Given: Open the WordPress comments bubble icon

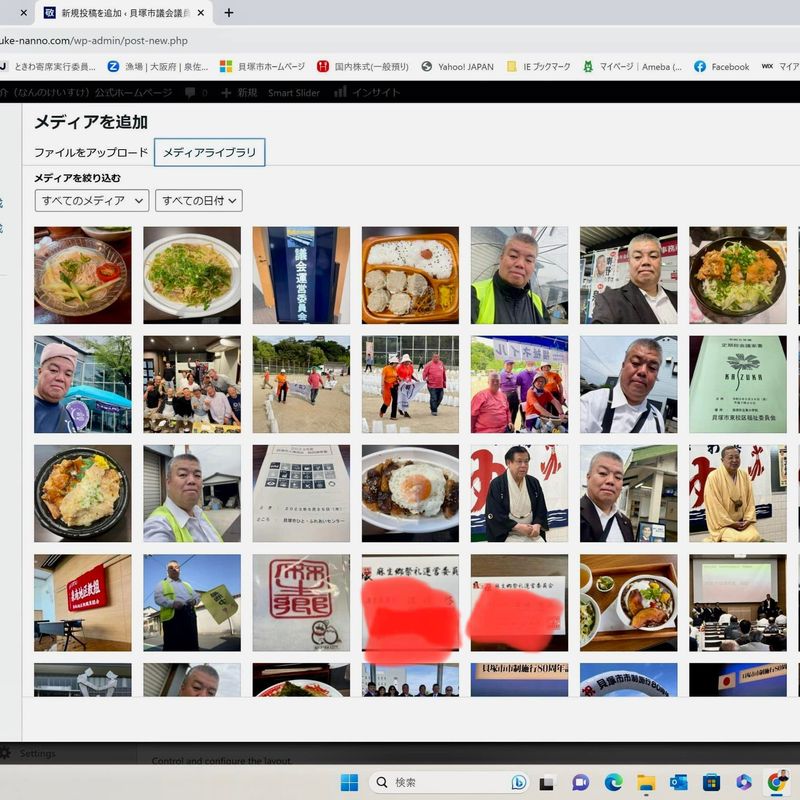Looking at the screenshot, I should (190, 92).
